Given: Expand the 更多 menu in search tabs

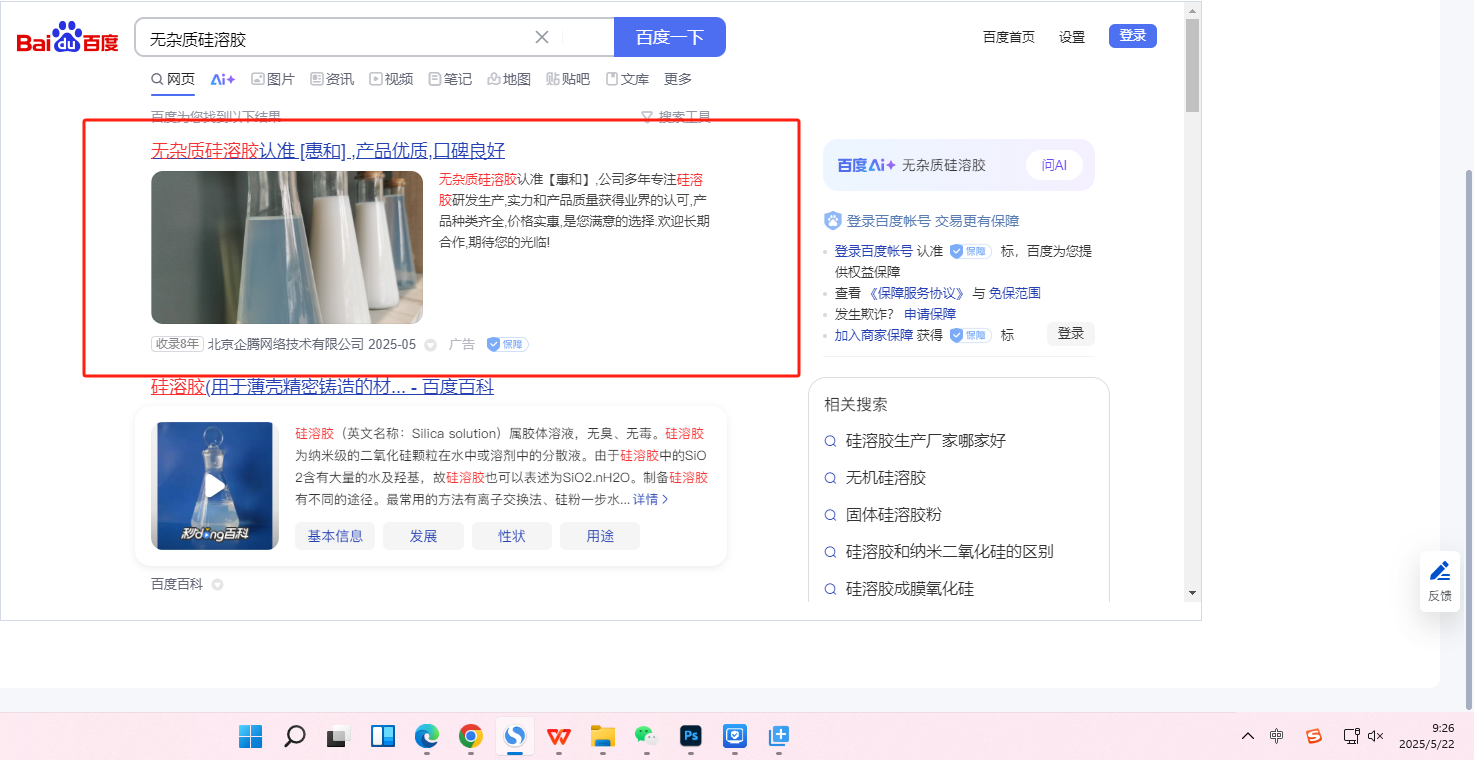Looking at the screenshot, I should click(x=677, y=79).
